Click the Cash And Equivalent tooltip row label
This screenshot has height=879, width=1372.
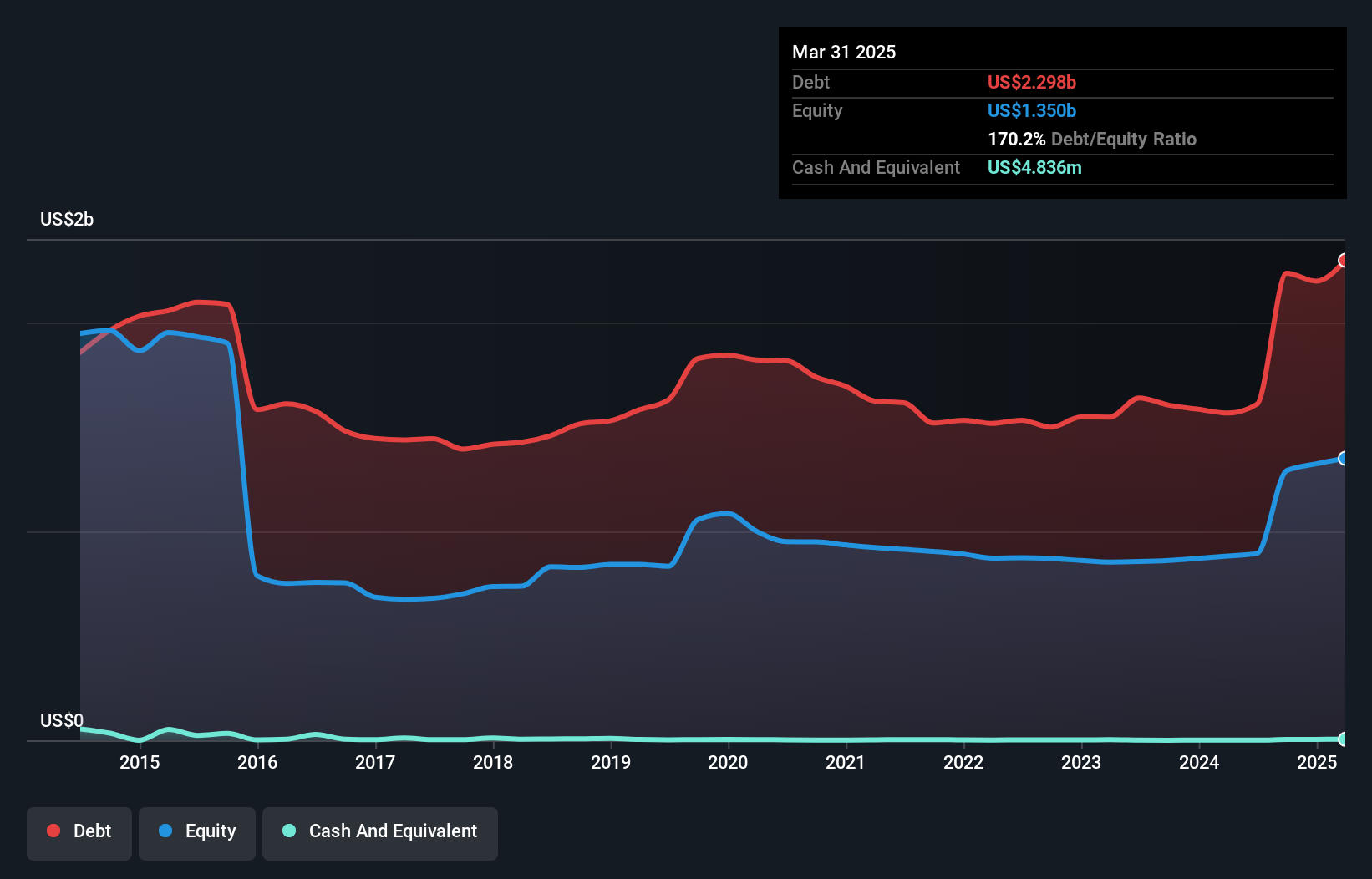(876, 167)
